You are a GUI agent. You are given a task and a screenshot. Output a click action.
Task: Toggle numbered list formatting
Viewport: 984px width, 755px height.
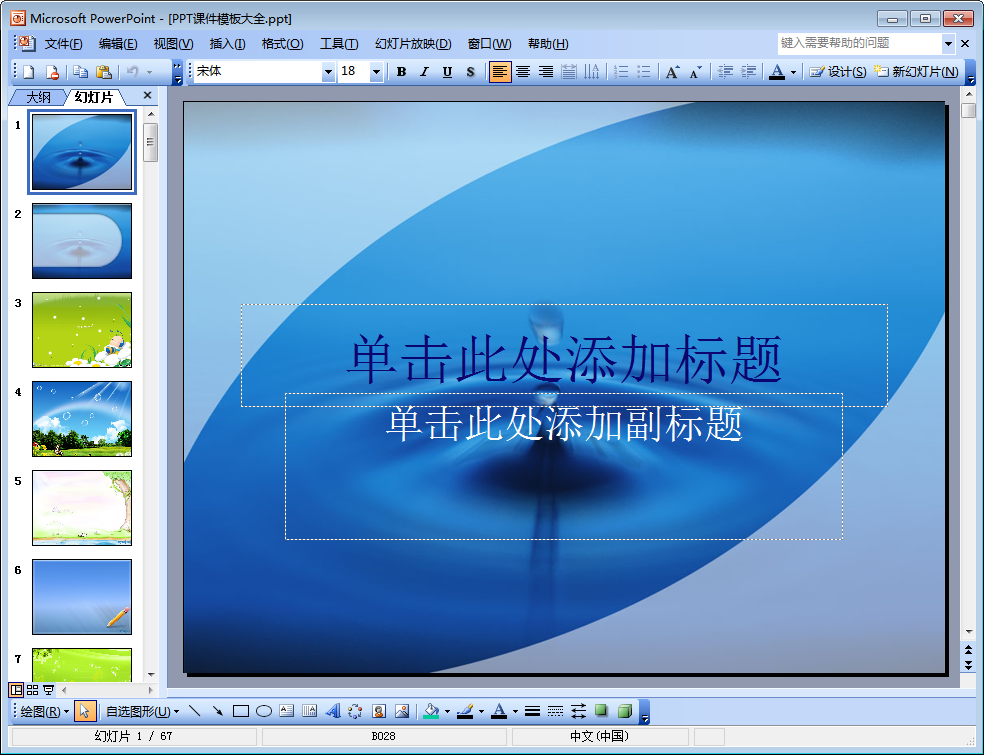coord(621,72)
